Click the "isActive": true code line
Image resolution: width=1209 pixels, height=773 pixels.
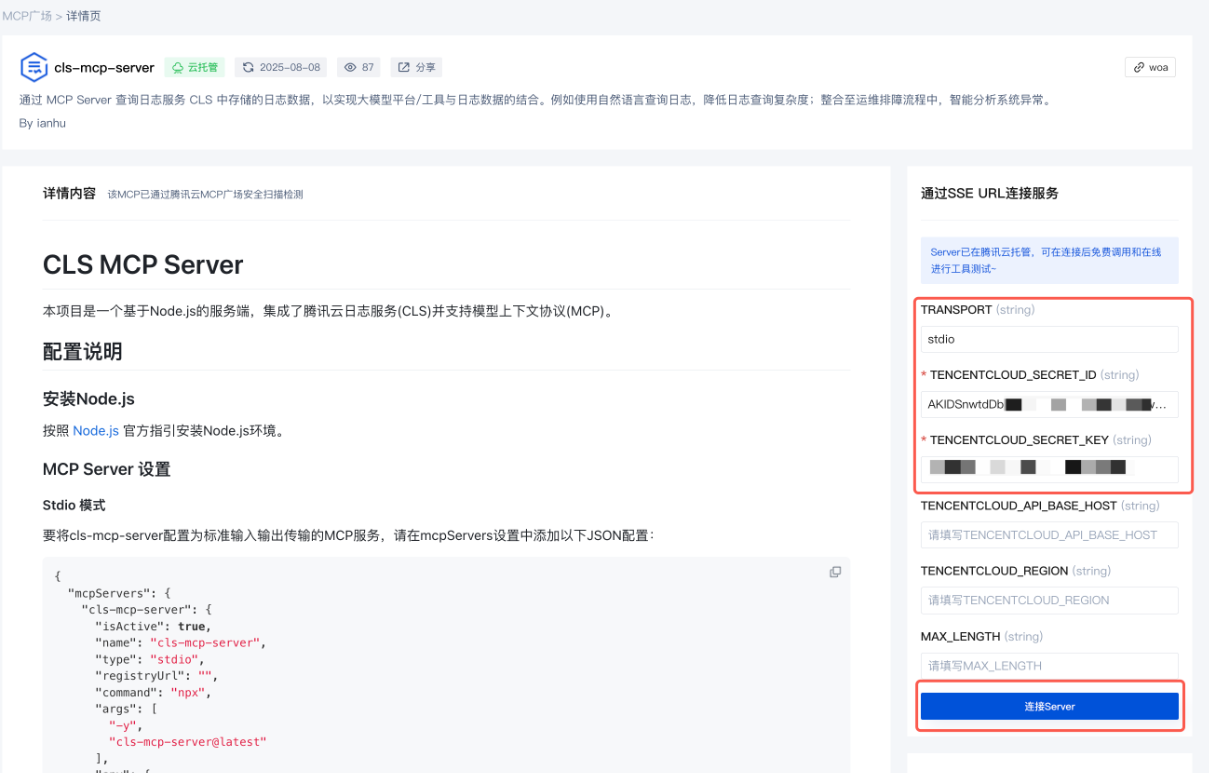(x=153, y=626)
